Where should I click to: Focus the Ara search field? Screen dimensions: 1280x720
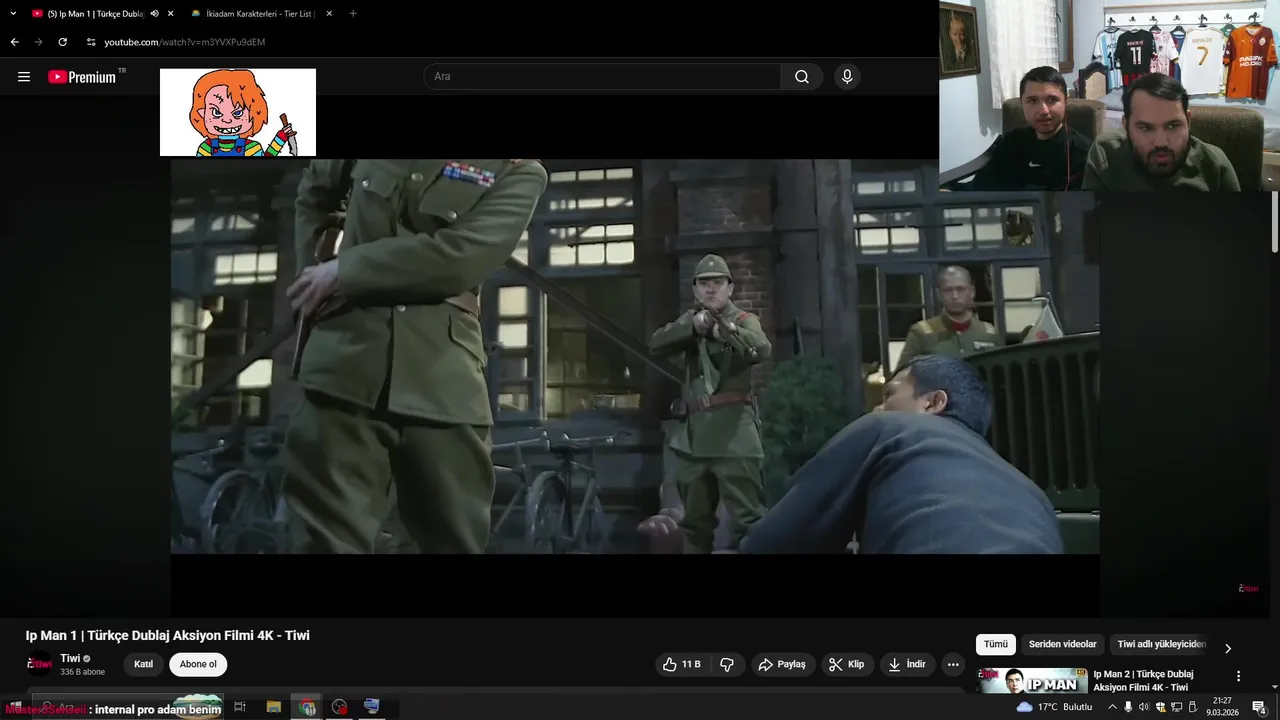coord(602,77)
